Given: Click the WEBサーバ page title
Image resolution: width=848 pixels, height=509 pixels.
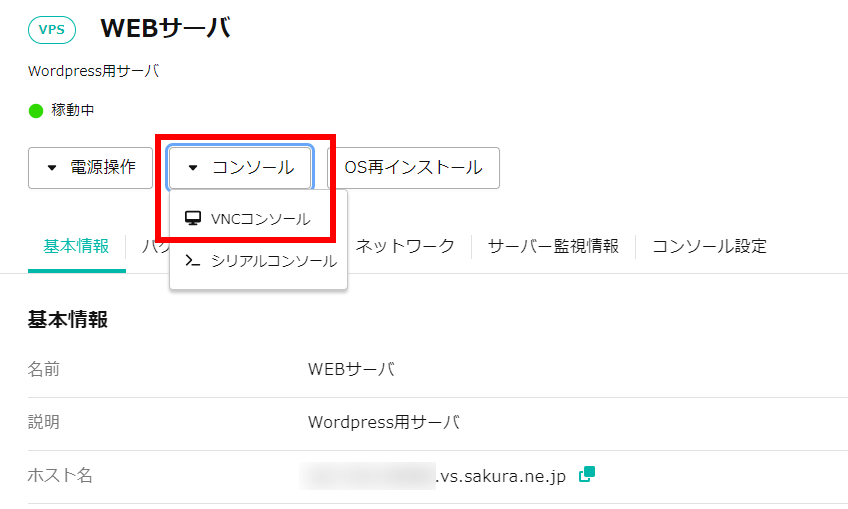Looking at the screenshot, I should click(166, 29).
